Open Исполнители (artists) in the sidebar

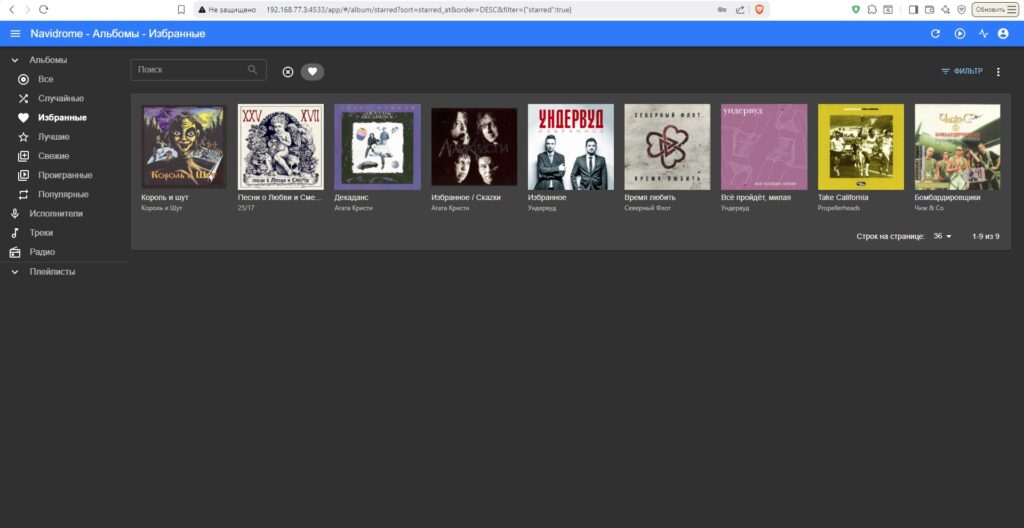click(x=55, y=214)
